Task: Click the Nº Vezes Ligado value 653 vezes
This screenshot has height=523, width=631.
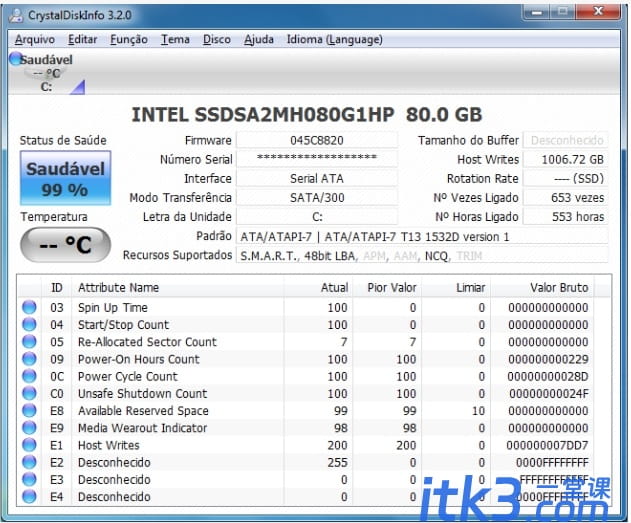Action: click(x=565, y=198)
